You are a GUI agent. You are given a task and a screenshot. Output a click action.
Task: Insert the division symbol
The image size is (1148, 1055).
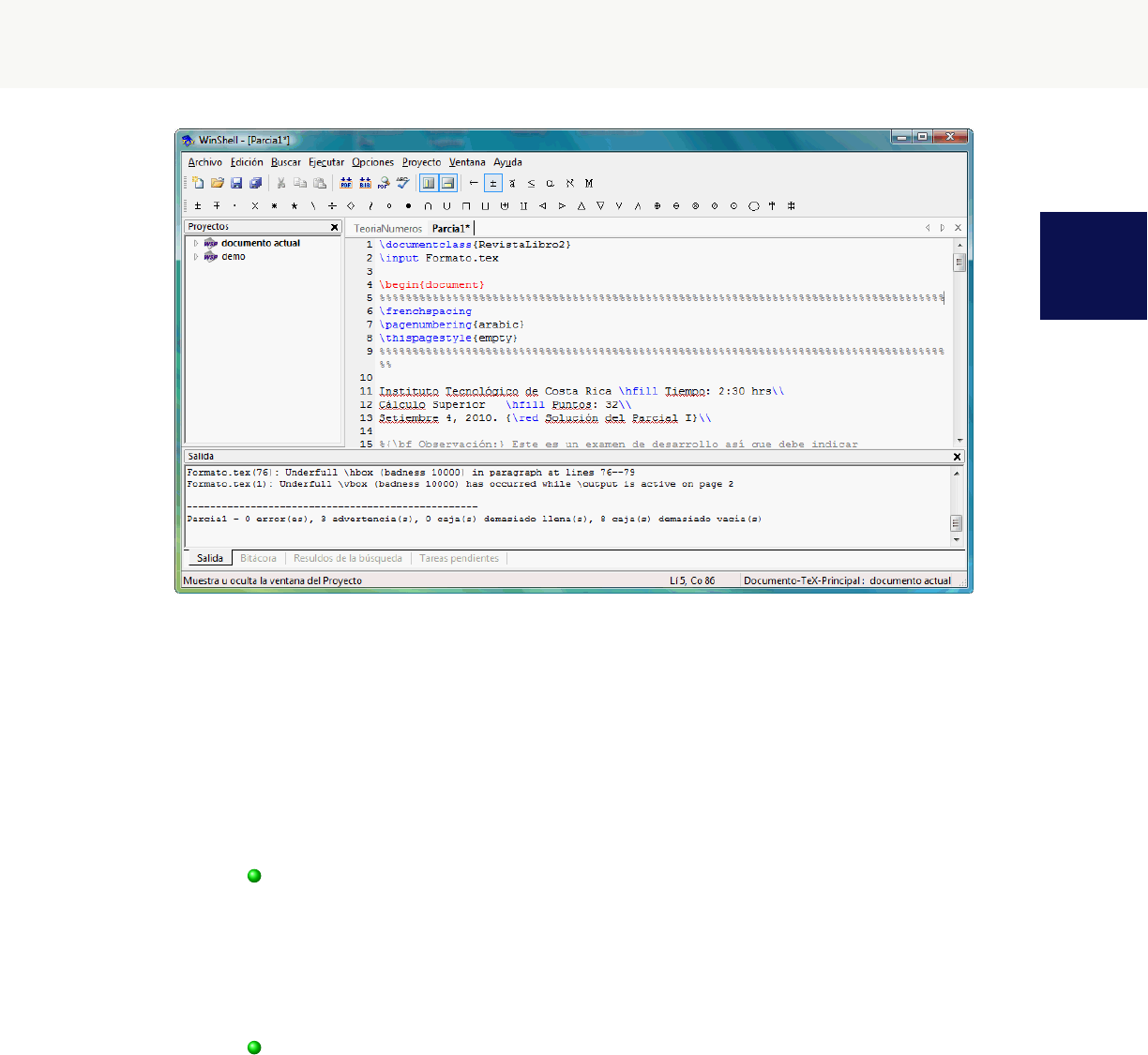coord(332,205)
